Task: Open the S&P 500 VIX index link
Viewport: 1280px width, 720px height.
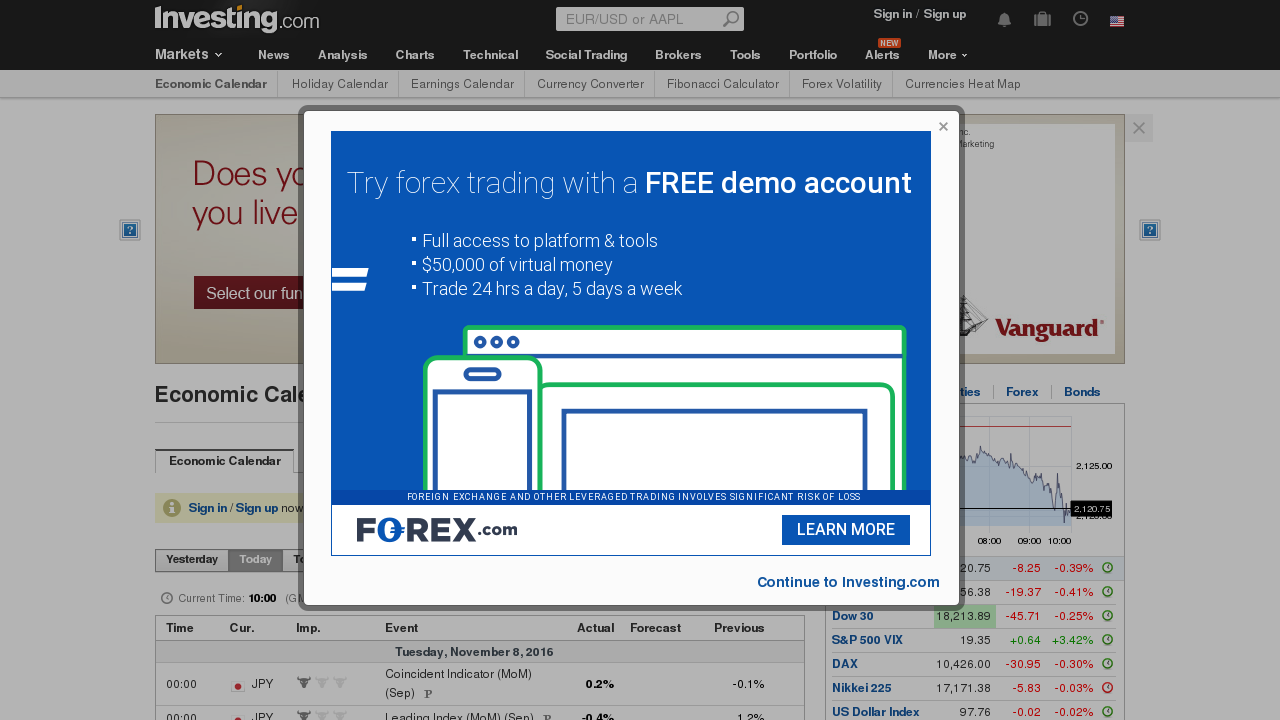Action: coord(867,640)
